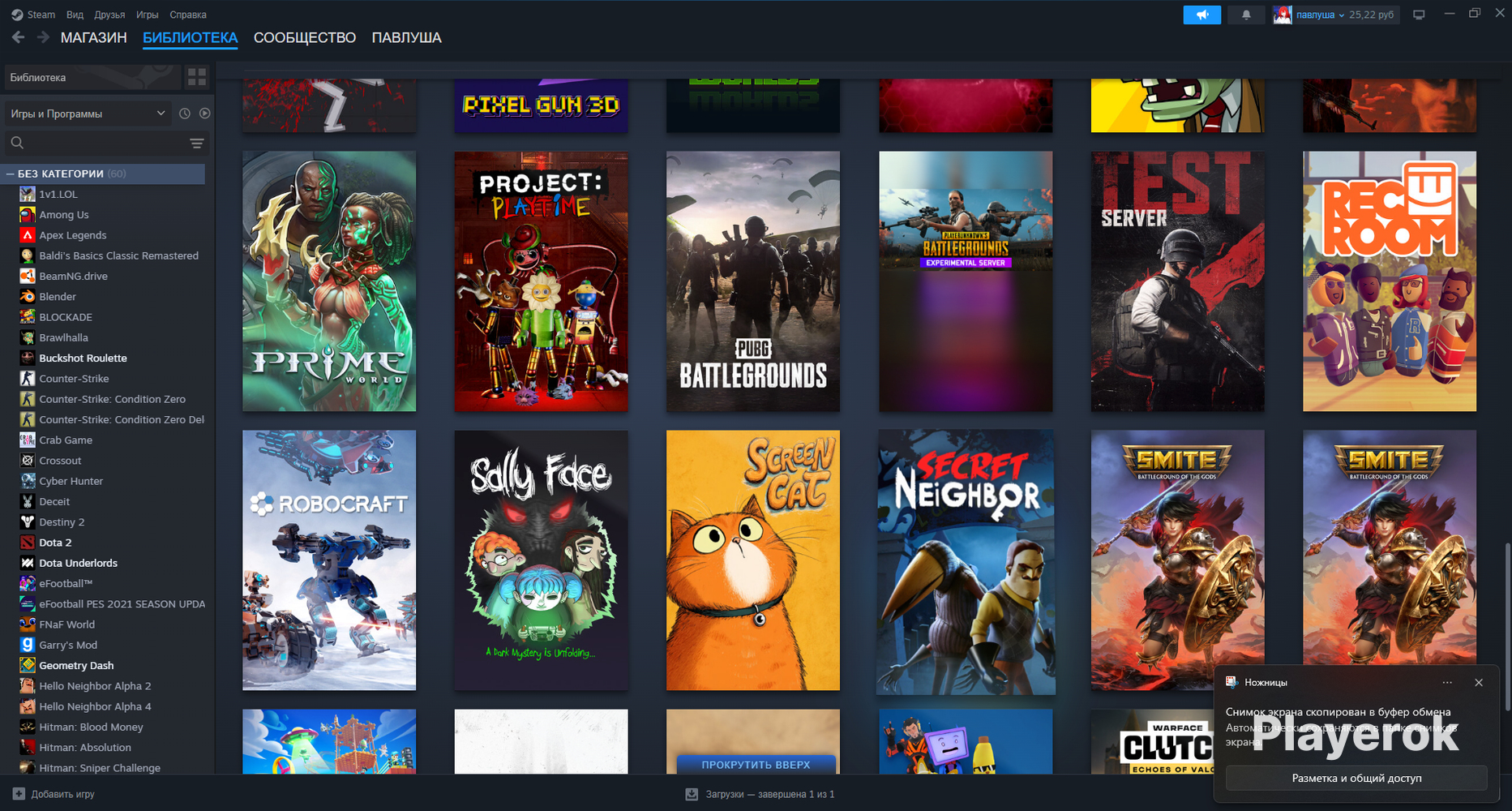Click the user profile avatar
Viewport: 1512px width, 811px height.
[1282, 15]
